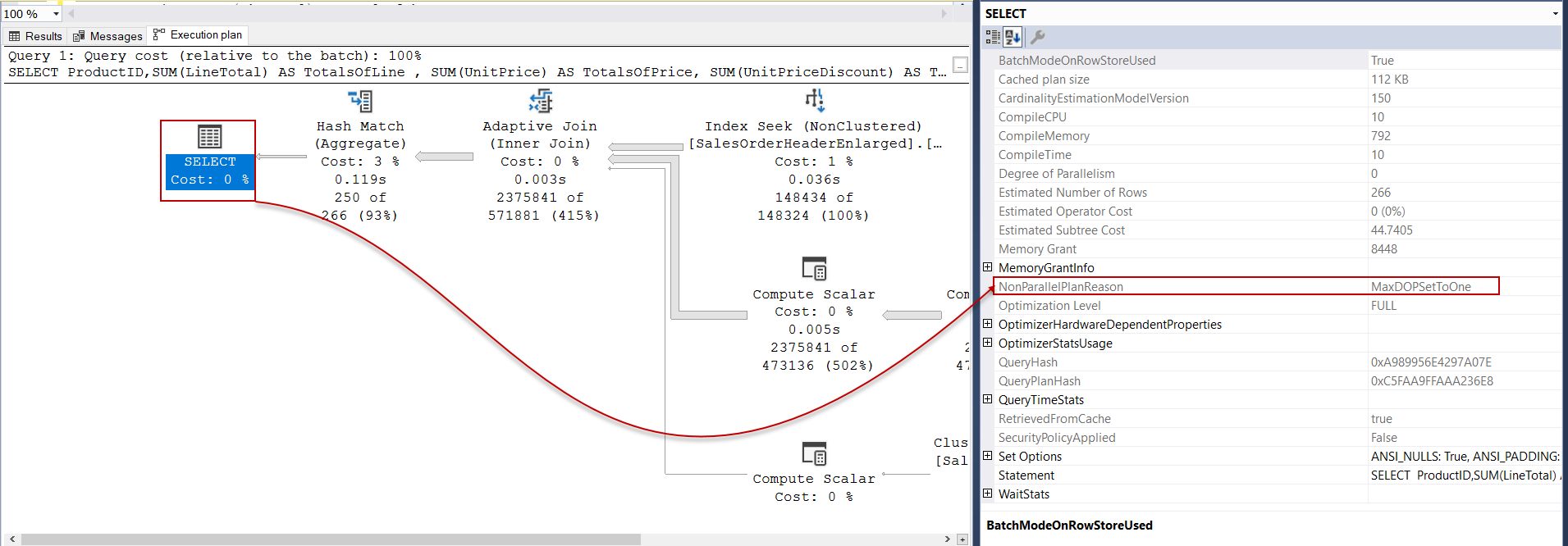Click the ANSI_NULLS Set Options value
The image size is (1568, 546).
(x=1465, y=457)
